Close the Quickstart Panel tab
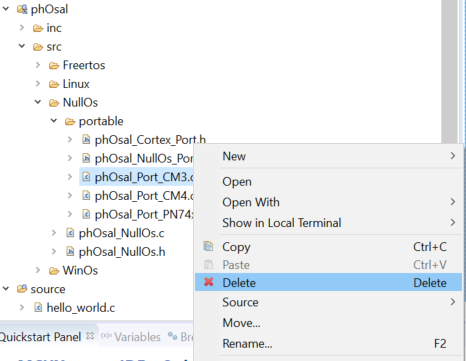 point(90,336)
